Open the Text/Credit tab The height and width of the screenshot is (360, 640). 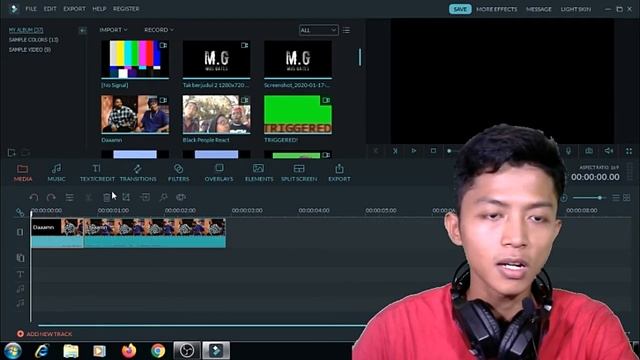[97, 173]
